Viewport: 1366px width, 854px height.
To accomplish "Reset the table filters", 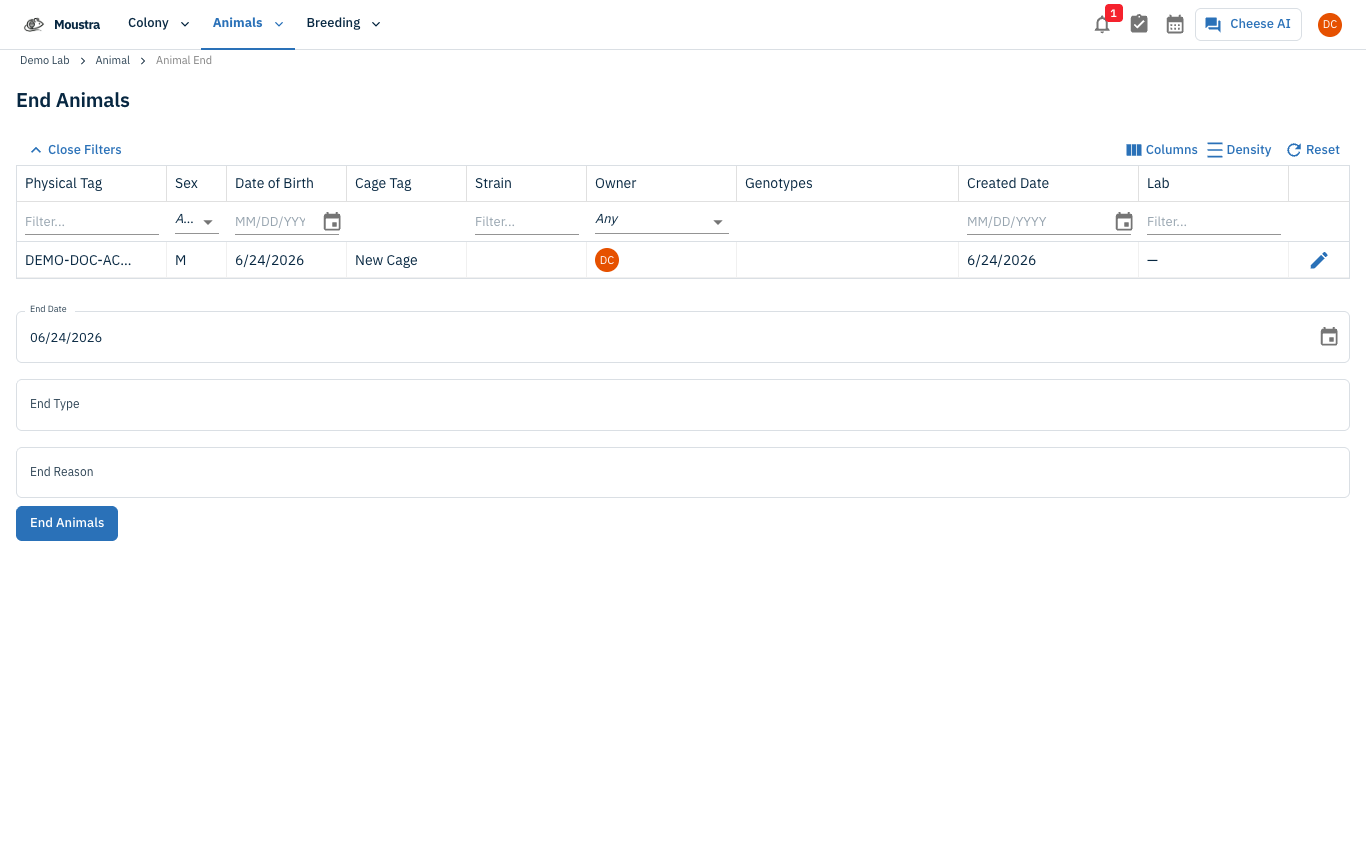I will 1313,150.
